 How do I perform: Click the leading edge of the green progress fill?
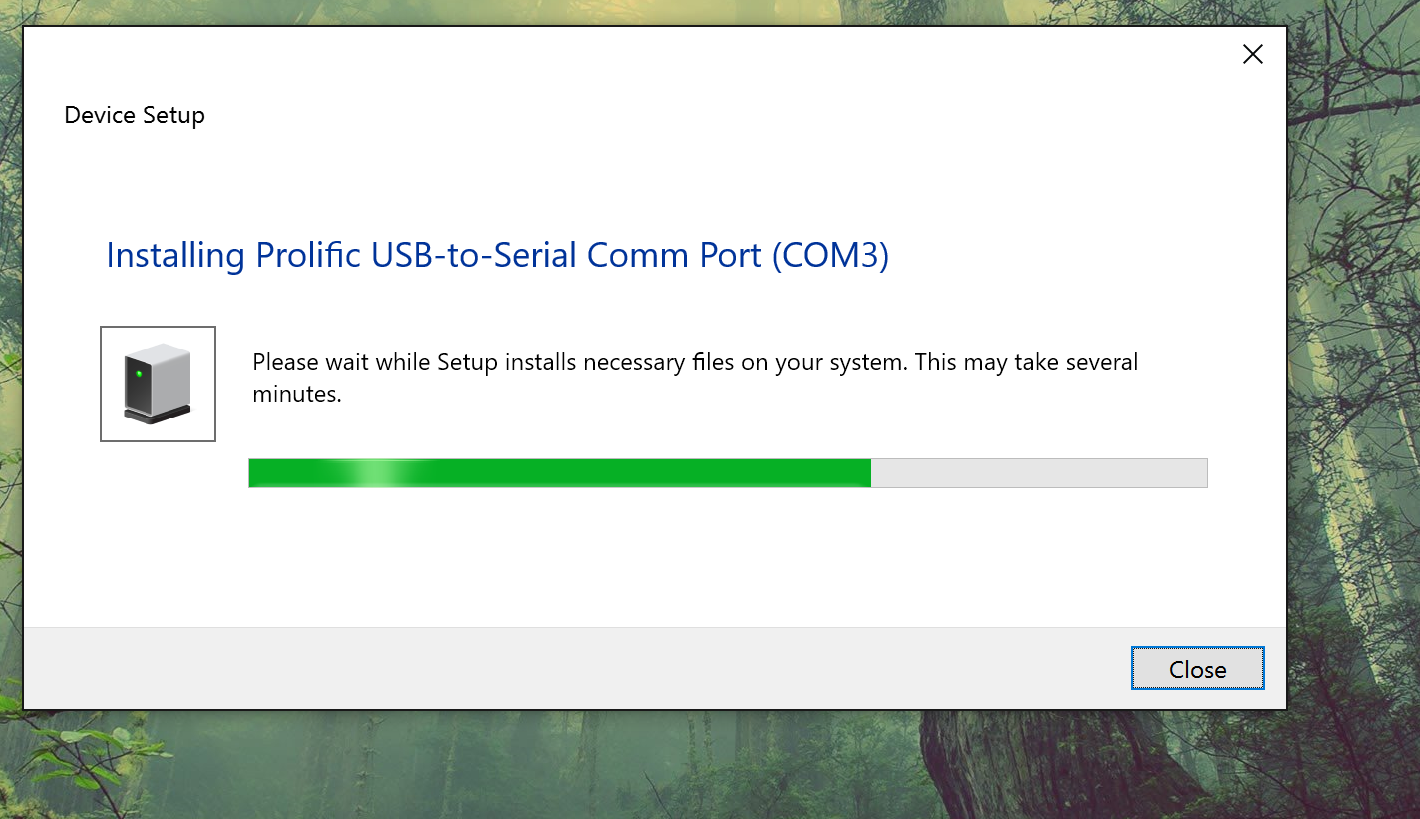pos(867,473)
